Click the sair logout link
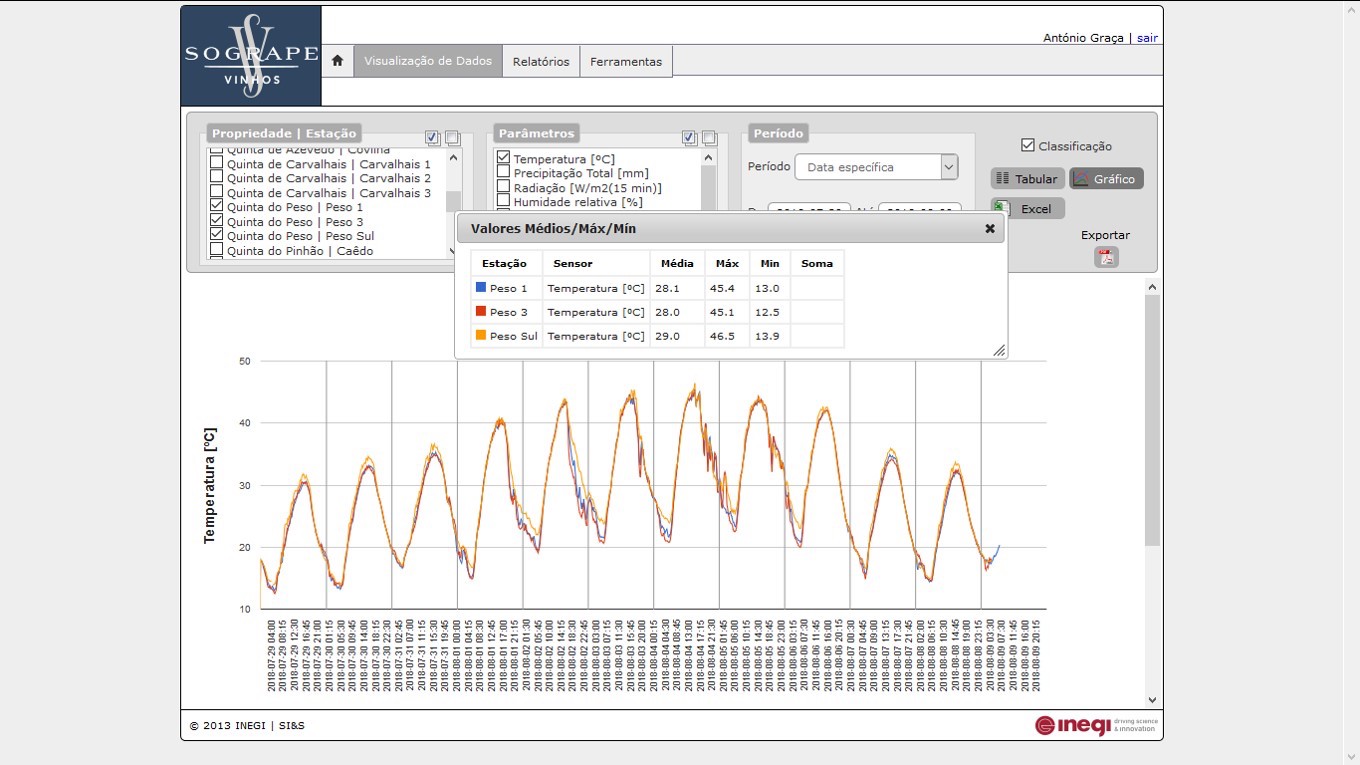Screen dimensions: 1360x765 click(x=1147, y=38)
